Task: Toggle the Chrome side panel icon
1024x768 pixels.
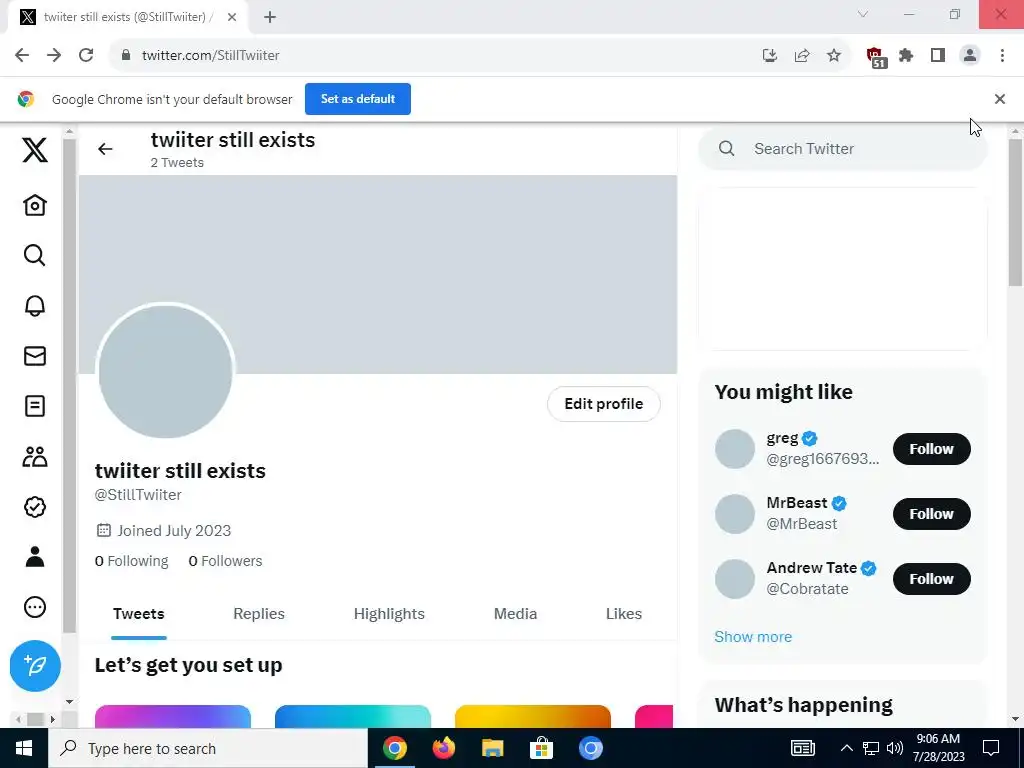Action: [938, 56]
